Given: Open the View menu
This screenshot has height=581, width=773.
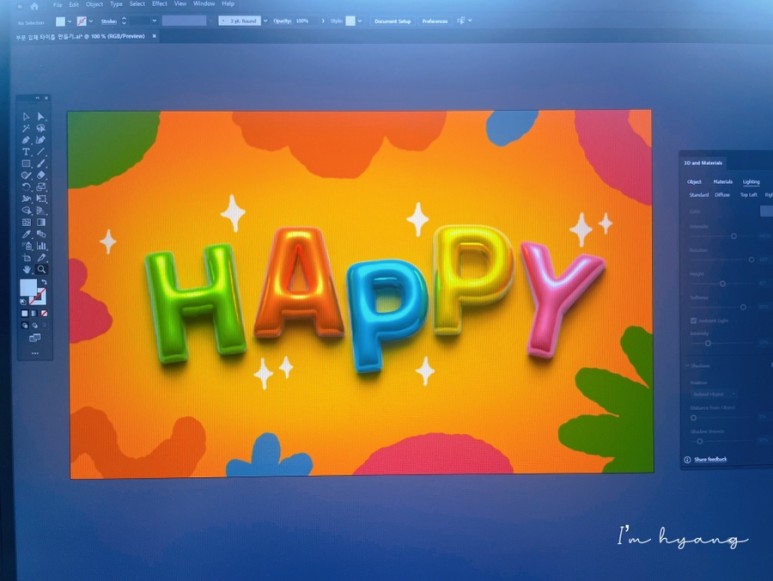Looking at the screenshot, I should pos(180,4).
